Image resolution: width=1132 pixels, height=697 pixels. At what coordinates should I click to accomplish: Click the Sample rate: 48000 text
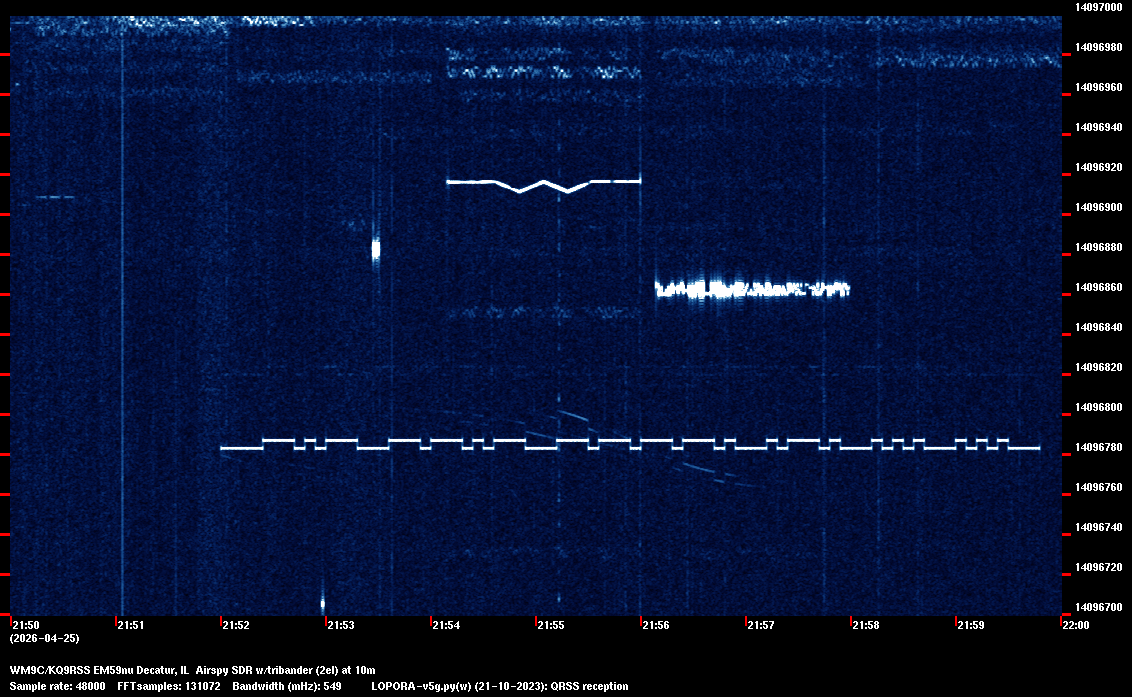click(x=57, y=686)
